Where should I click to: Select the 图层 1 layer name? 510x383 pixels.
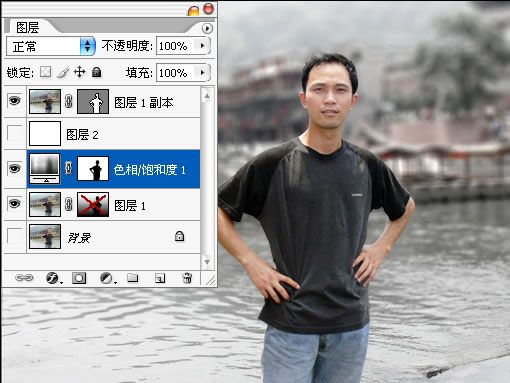[x=130, y=206]
